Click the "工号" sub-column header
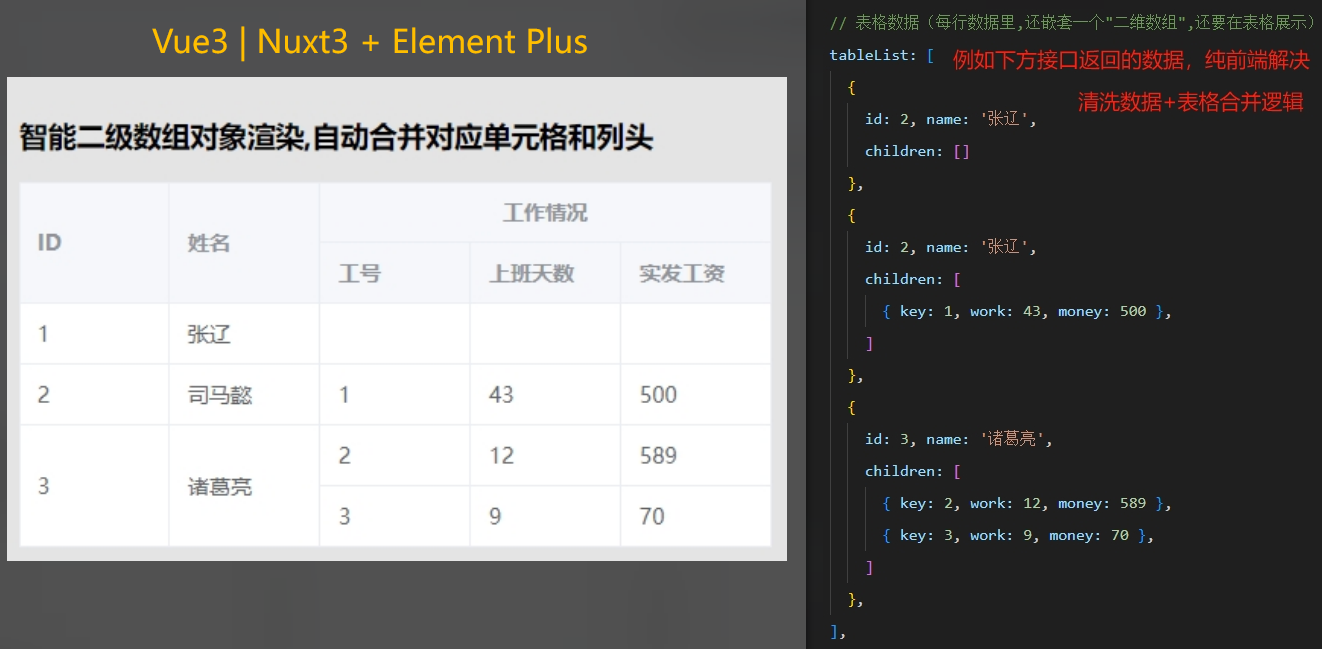 pyautogui.click(x=362, y=272)
